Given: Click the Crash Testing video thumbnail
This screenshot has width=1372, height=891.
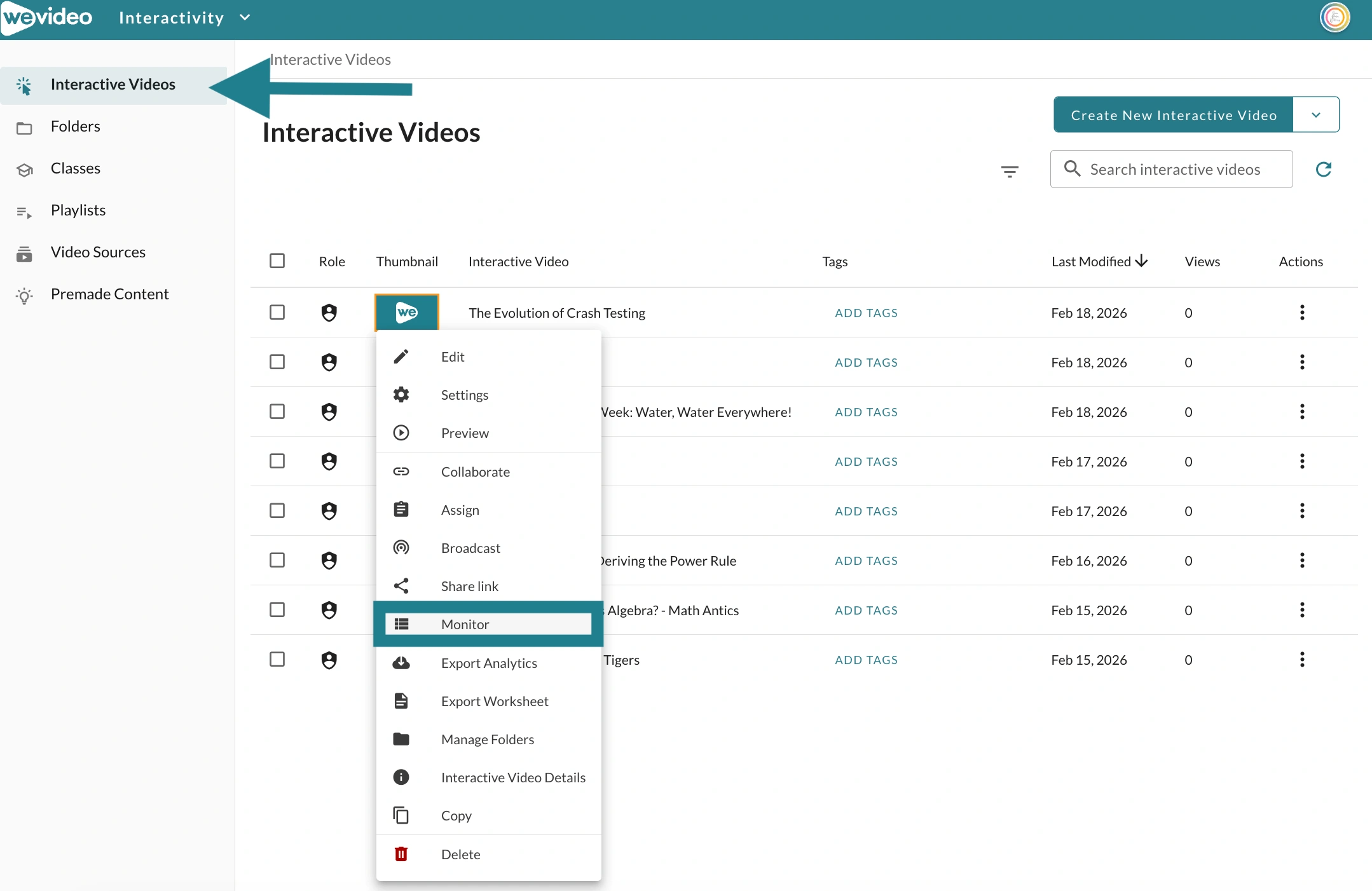Looking at the screenshot, I should (407, 312).
